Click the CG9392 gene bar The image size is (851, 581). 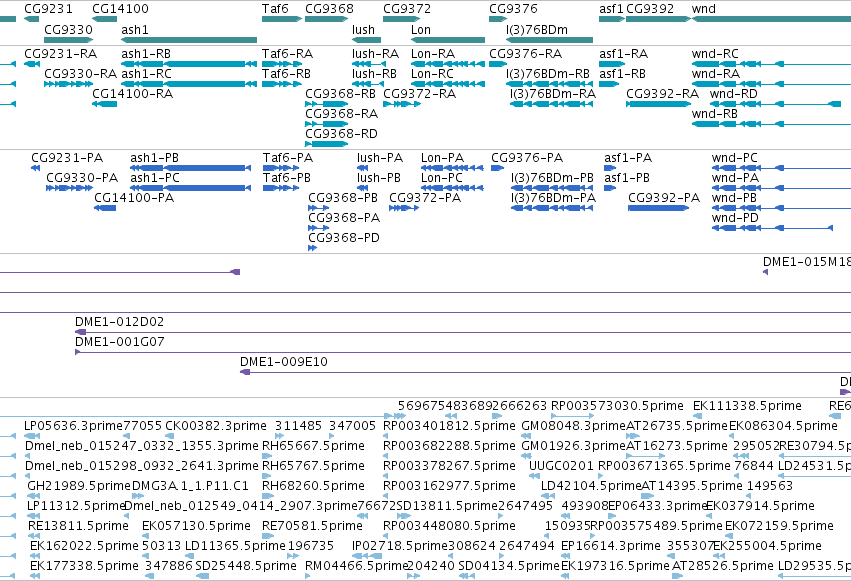tap(658, 19)
